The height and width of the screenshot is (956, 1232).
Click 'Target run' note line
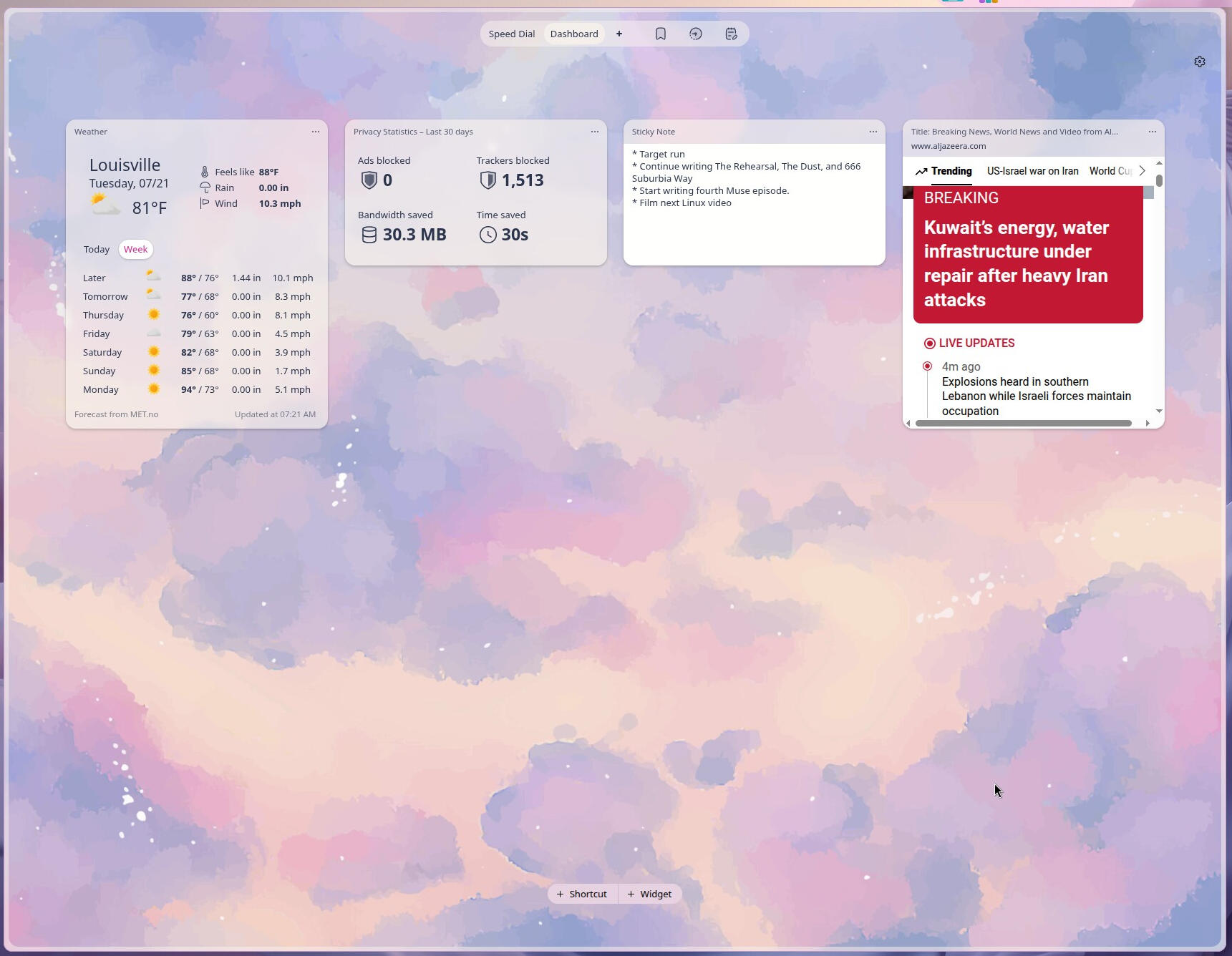[x=659, y=155]
